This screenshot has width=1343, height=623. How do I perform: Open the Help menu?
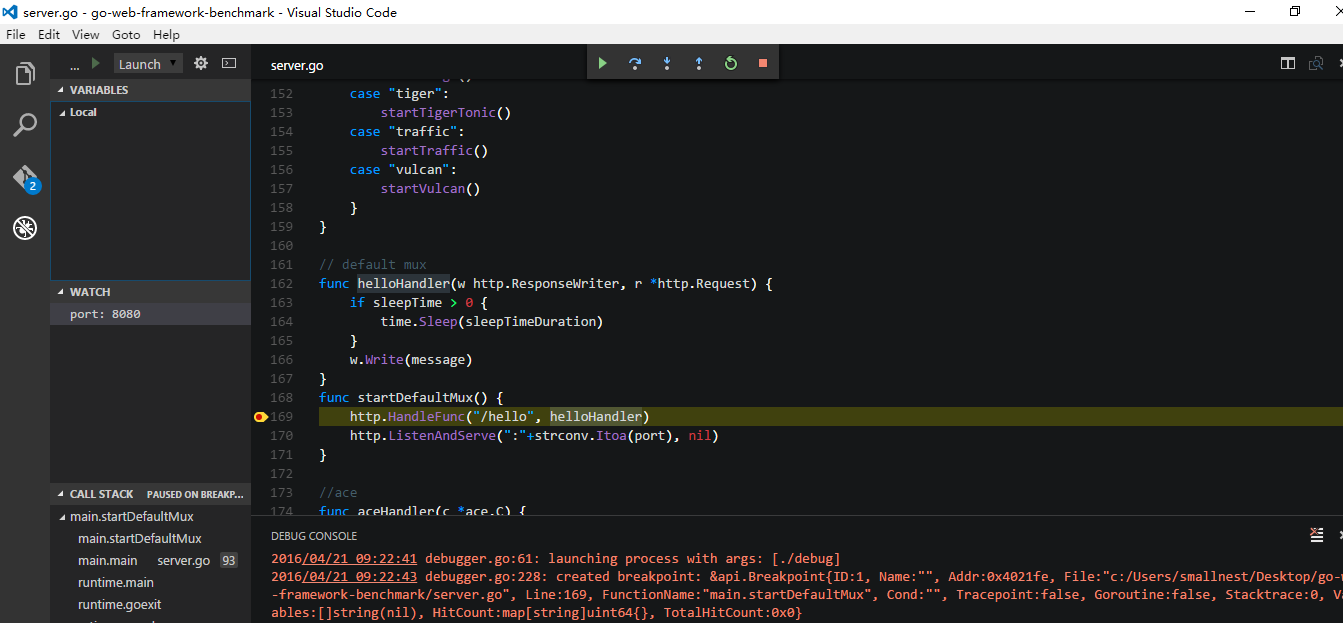(x=166, y=34)
